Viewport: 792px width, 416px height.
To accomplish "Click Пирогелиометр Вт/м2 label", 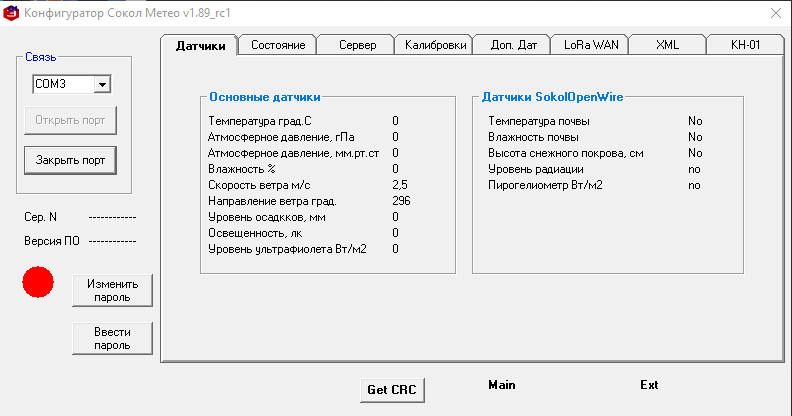I will tap(546, 185).
